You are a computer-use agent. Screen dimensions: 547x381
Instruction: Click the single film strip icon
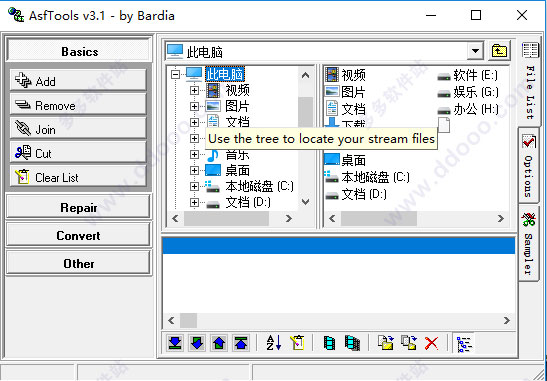coord(329,343)
